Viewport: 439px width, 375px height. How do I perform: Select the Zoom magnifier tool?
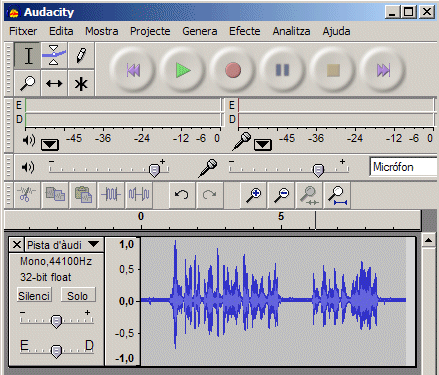click(27, 83)
